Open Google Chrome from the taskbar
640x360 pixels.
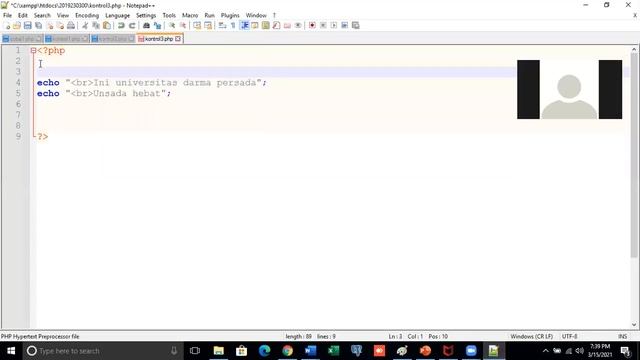click(287, 351)
